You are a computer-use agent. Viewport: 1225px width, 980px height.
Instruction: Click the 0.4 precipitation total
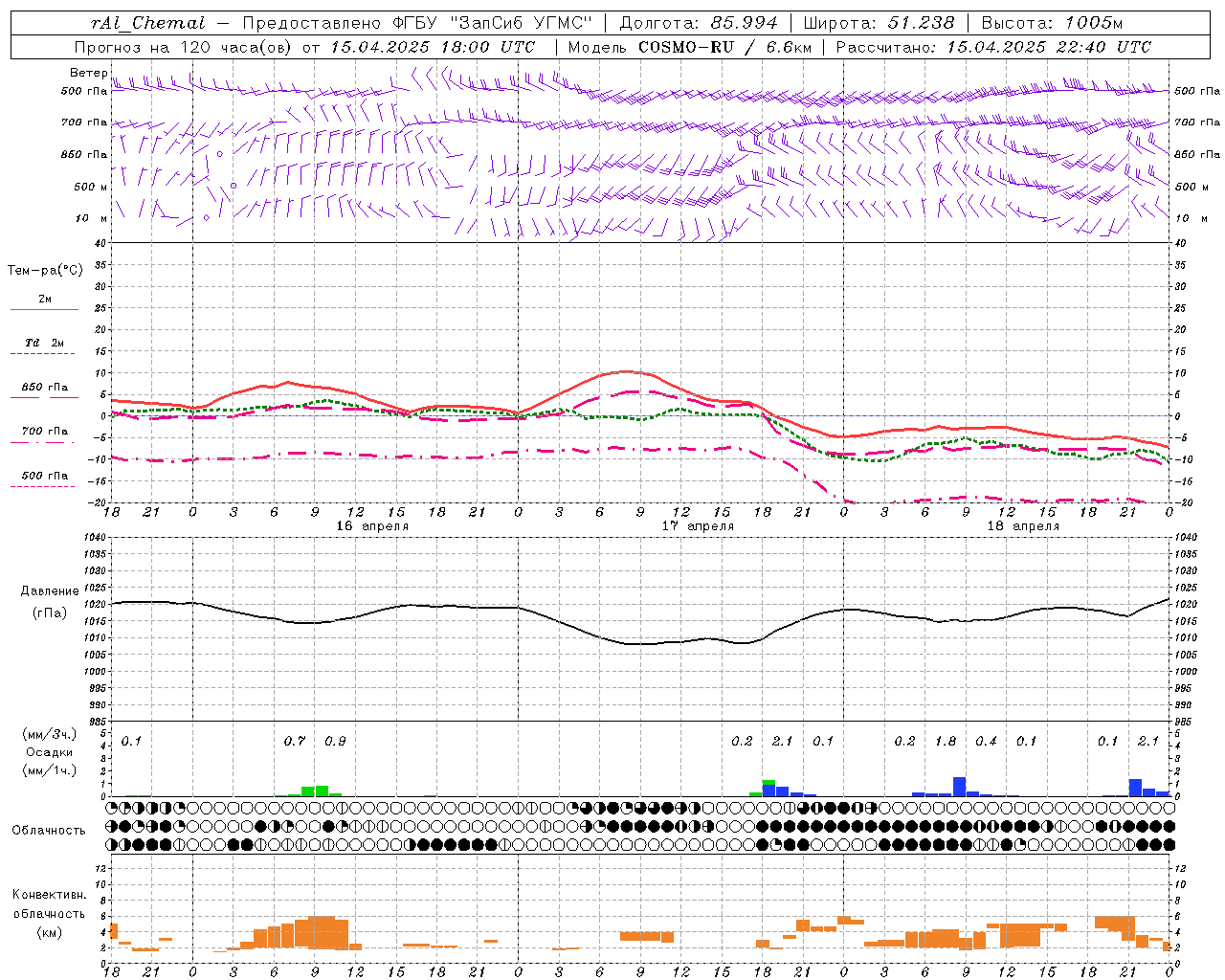[x=986, y=742]
